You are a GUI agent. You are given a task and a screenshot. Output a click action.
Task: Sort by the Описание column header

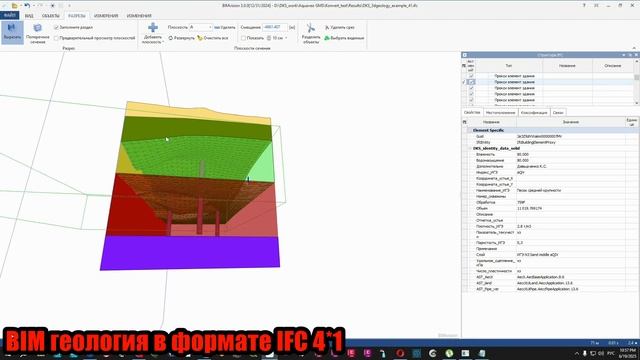tap(613, 65)
